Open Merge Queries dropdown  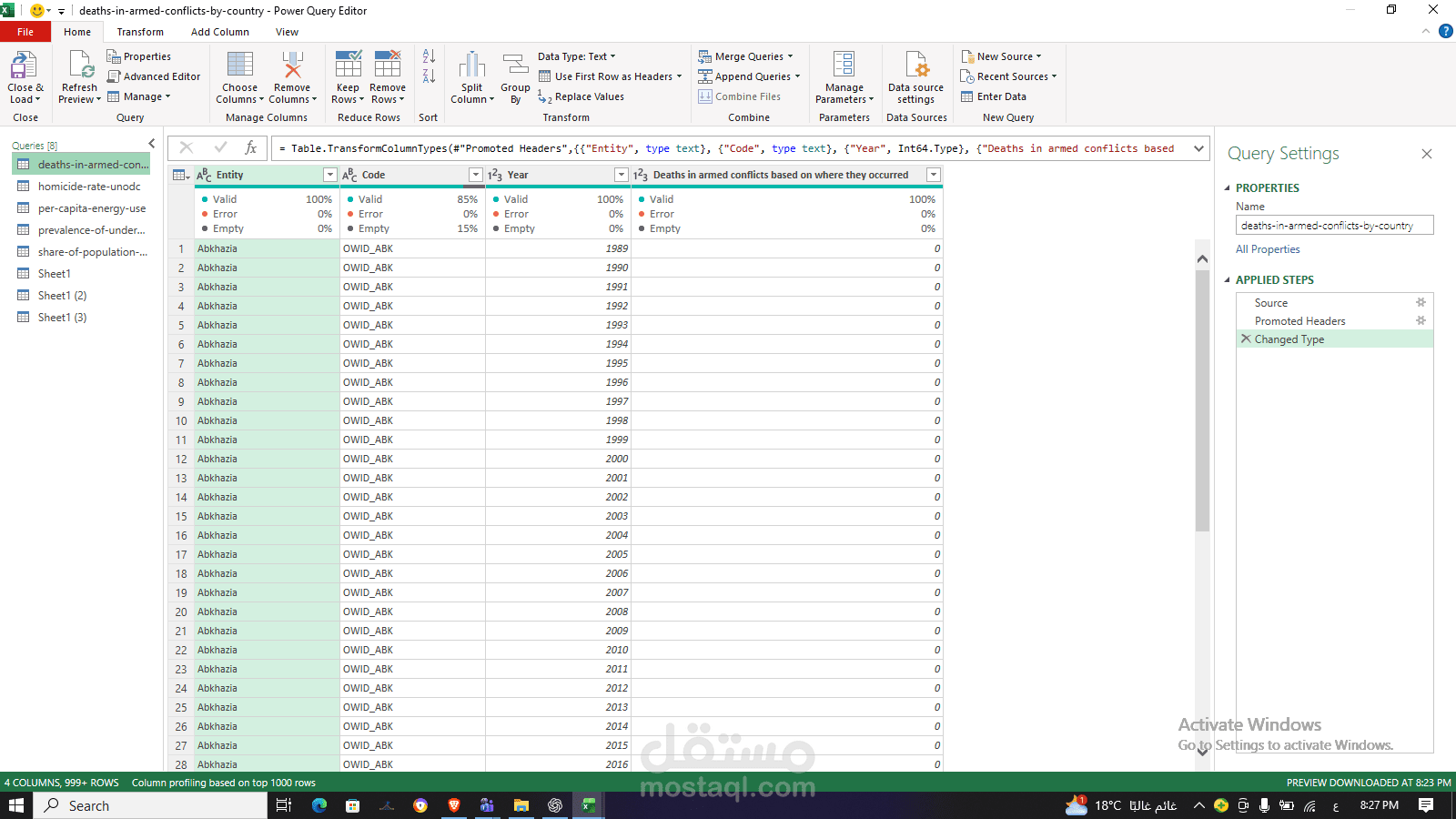point(745,56)
